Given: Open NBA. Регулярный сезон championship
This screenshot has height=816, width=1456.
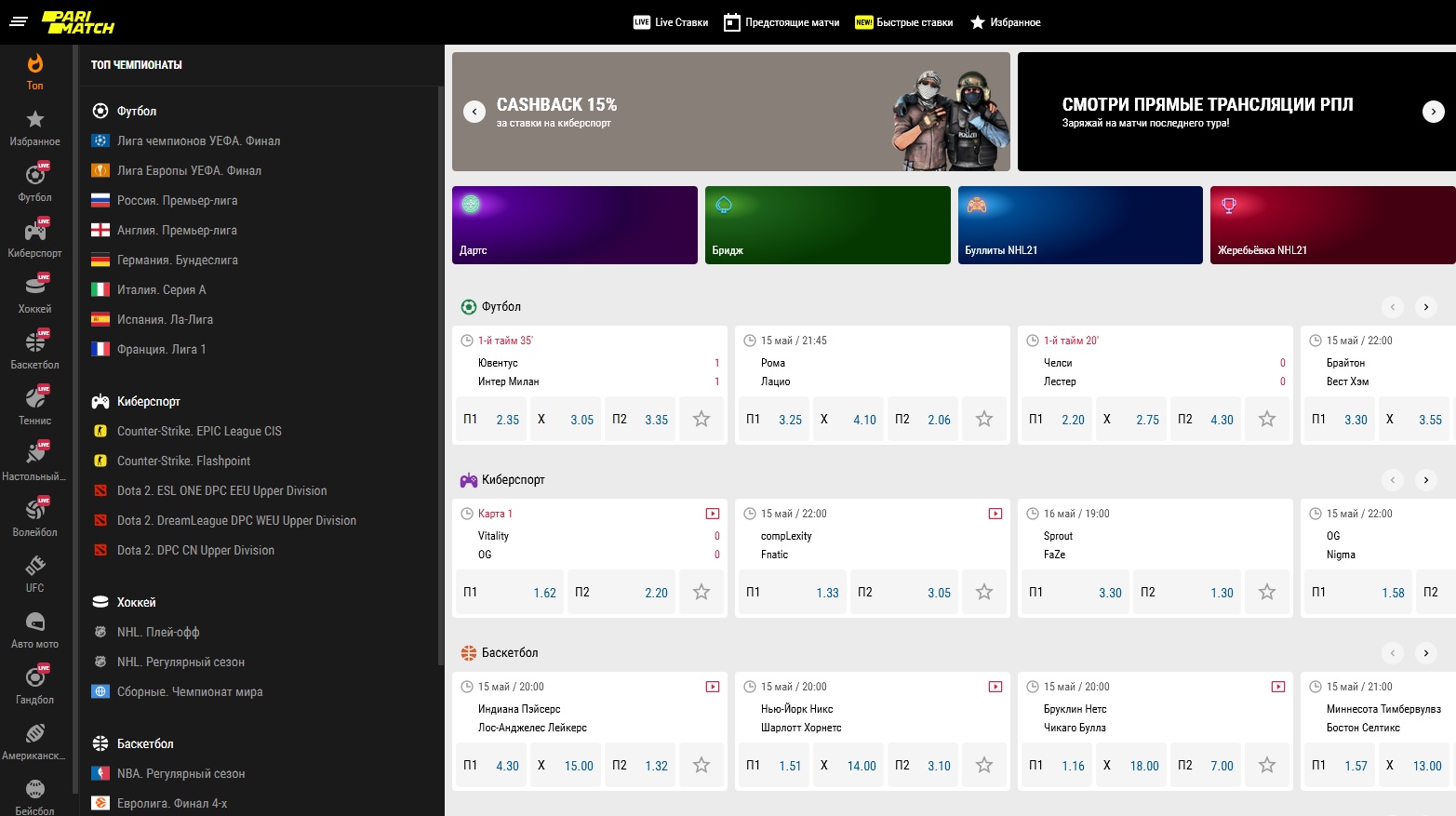Looking at the screenshot, I should point(168,774).
